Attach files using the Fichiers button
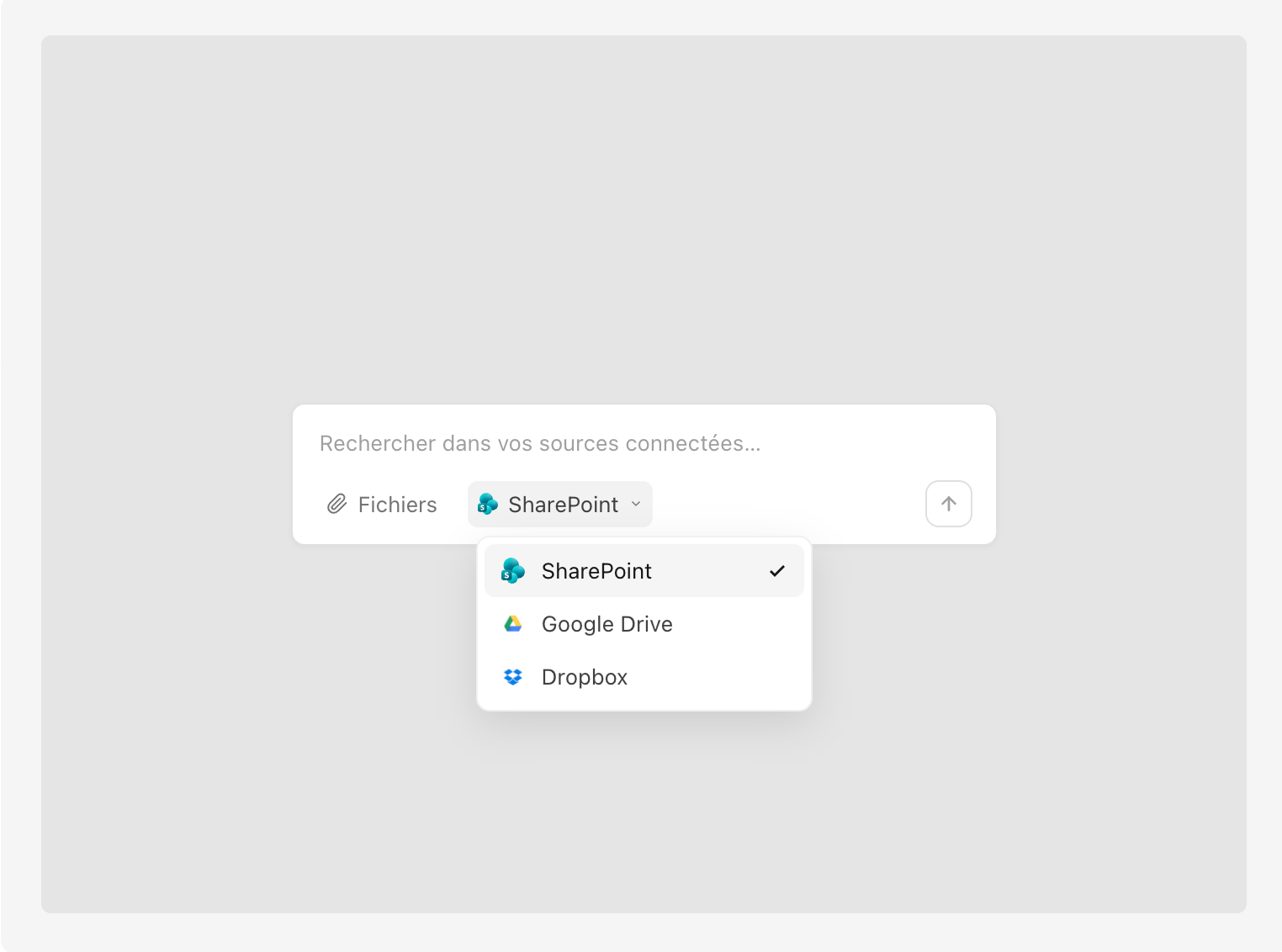Image resolution: width=1282 pixels, height=952 pixels. (x=382, y=504)
